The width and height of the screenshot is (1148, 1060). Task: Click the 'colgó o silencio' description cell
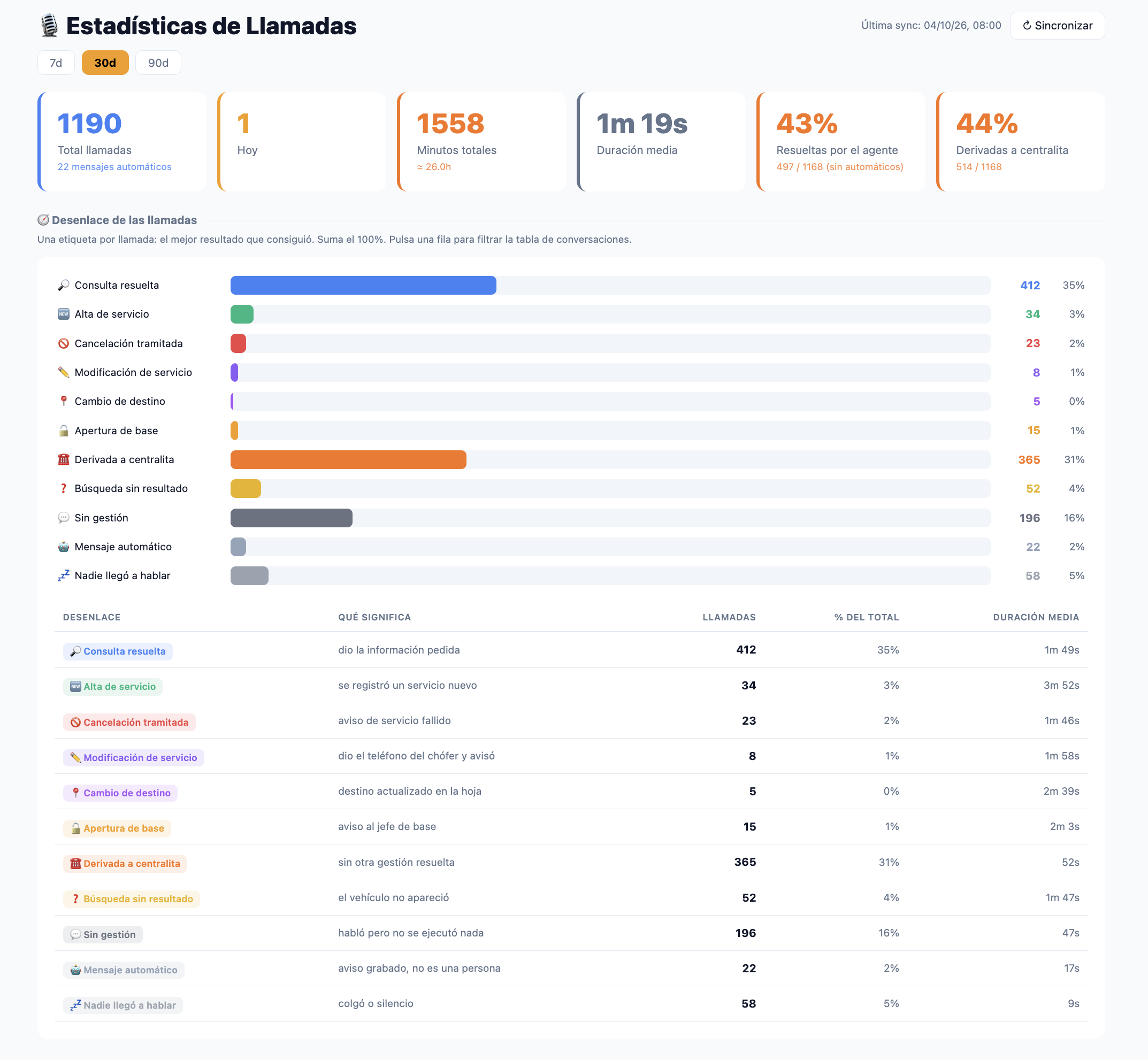(x=376, y=1003)
